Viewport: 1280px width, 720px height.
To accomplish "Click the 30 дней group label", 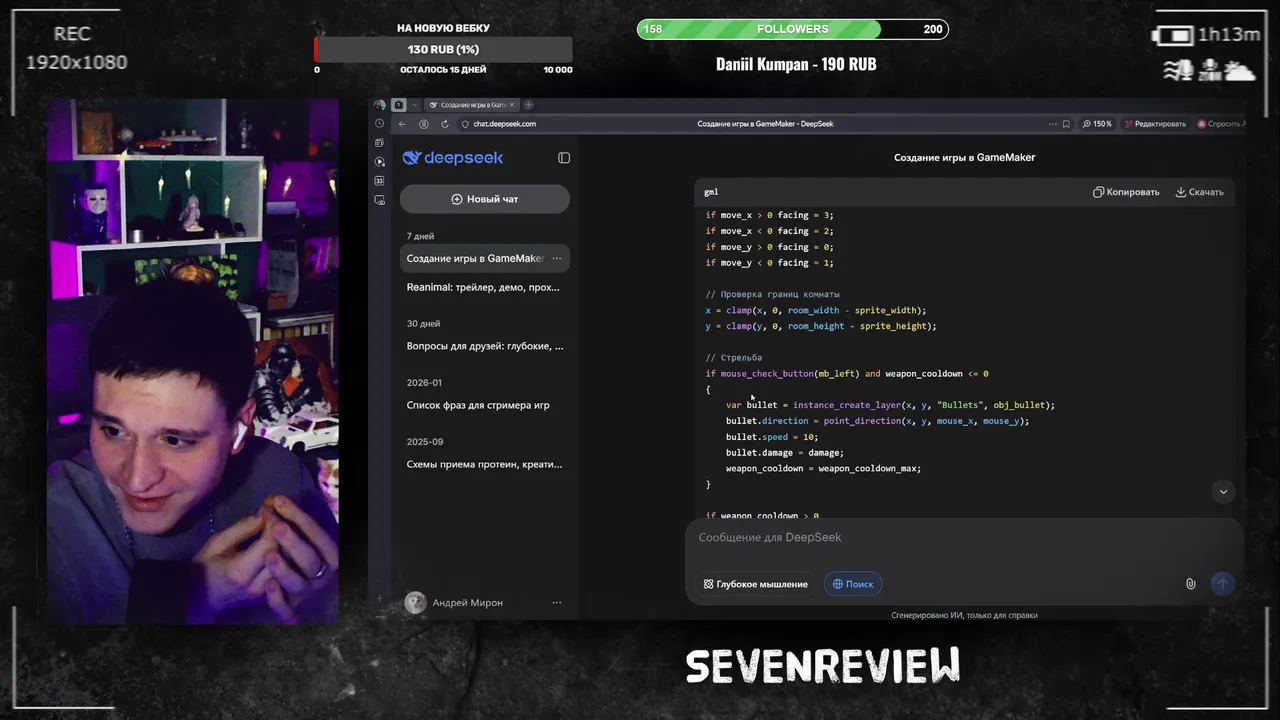I will pos(423,323).
